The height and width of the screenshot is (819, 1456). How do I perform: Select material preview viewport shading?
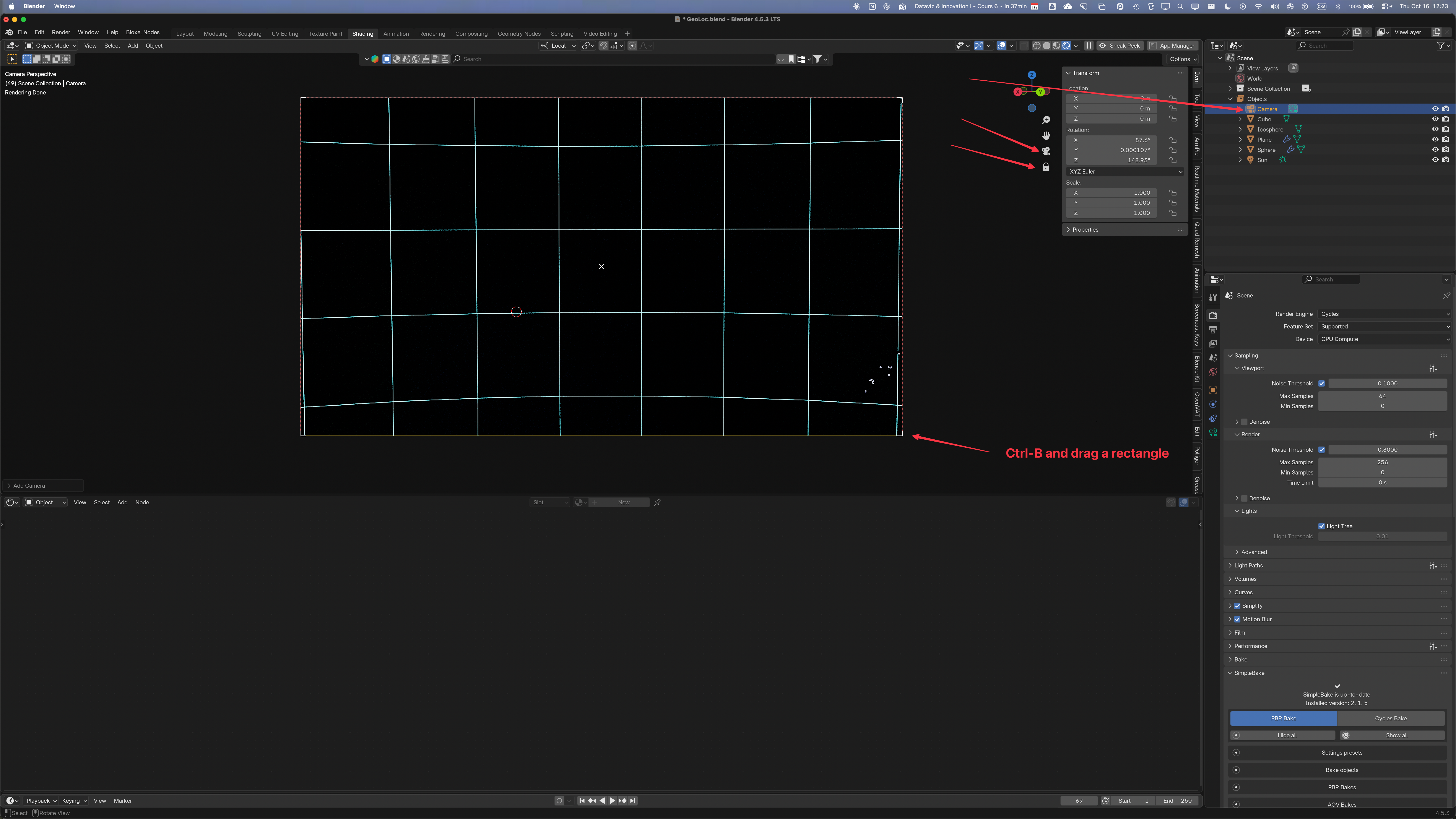pyautogui.click(x=1056, y=46)
